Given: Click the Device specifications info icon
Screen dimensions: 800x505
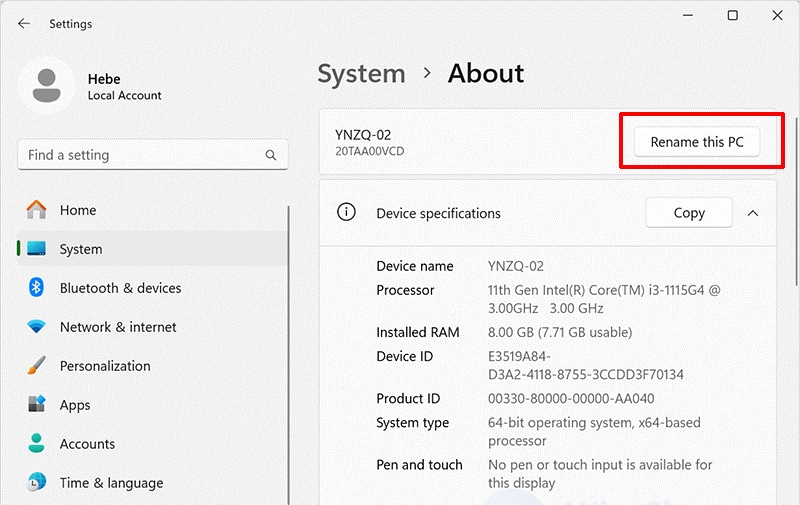Looking at the screenshot, I should coord(346,212).
